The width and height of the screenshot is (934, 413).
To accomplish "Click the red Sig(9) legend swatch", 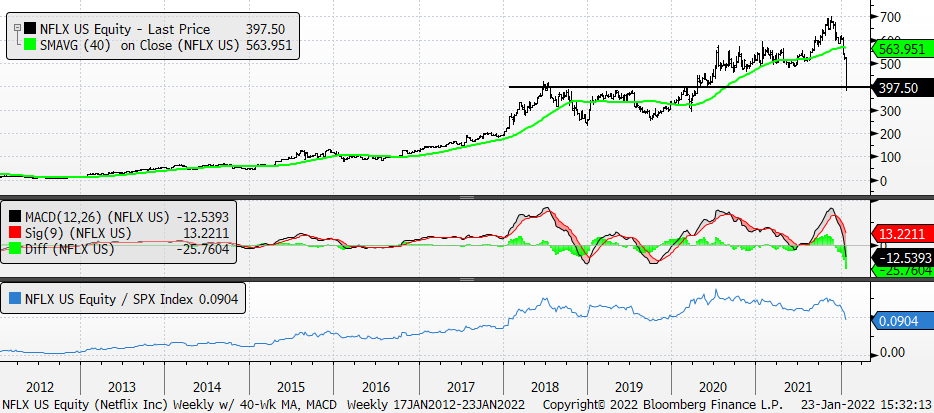I will coord(17,233).
